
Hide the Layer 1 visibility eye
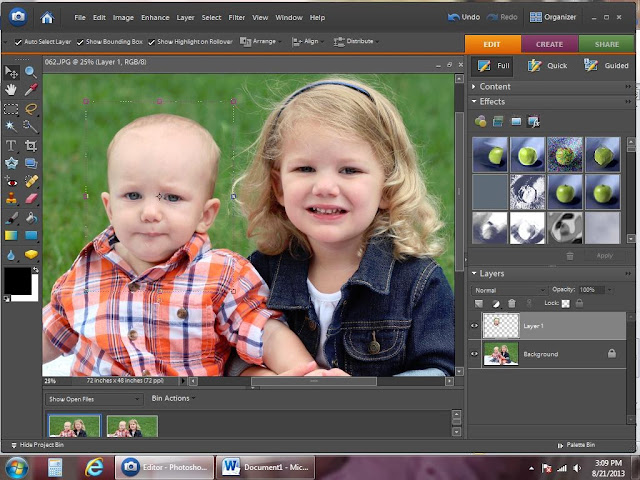pyautogui.click(x=475, y=326)
